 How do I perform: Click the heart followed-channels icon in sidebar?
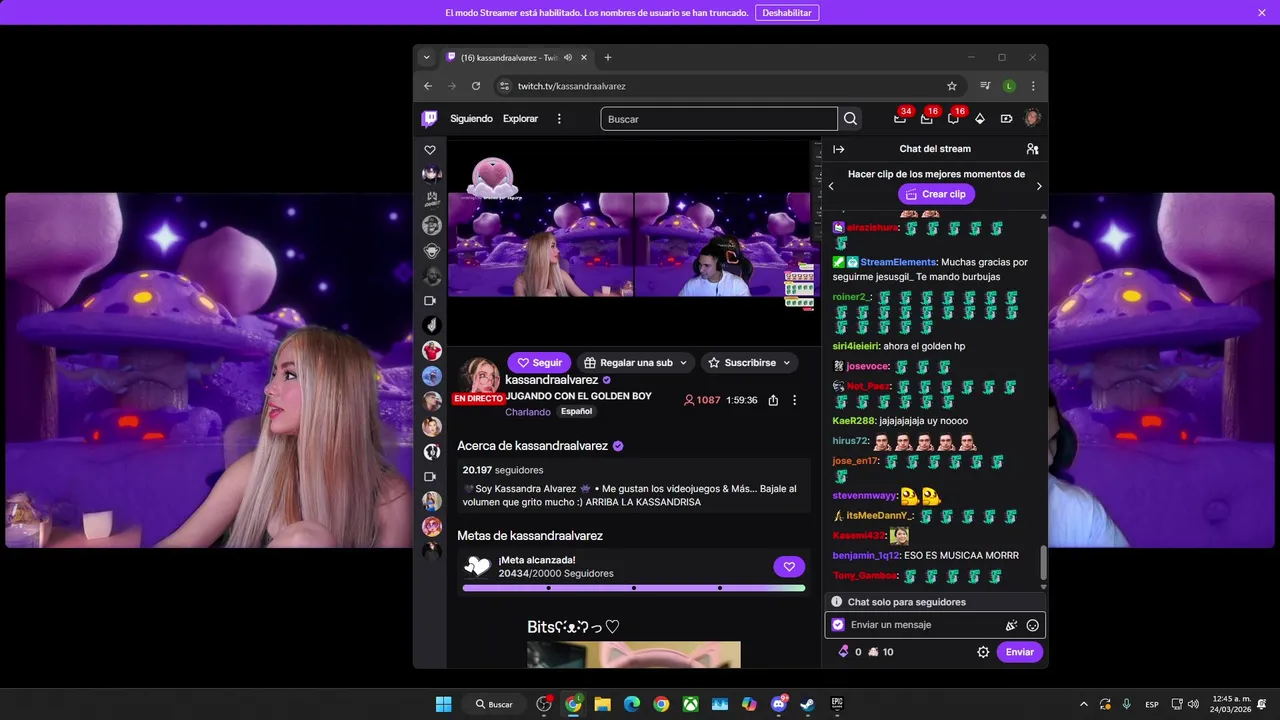coord(430,150)
